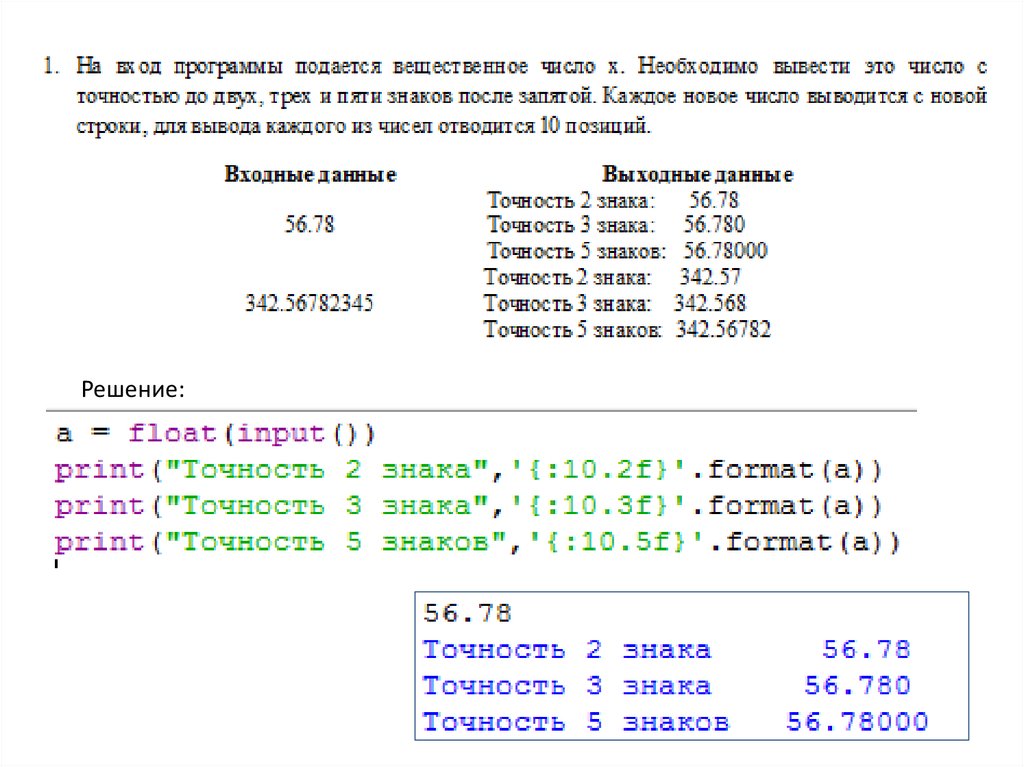The height and width of the screenshot is (767, 1024).
Task: Click the expected output value 342.57
Action: coord(710,277)
